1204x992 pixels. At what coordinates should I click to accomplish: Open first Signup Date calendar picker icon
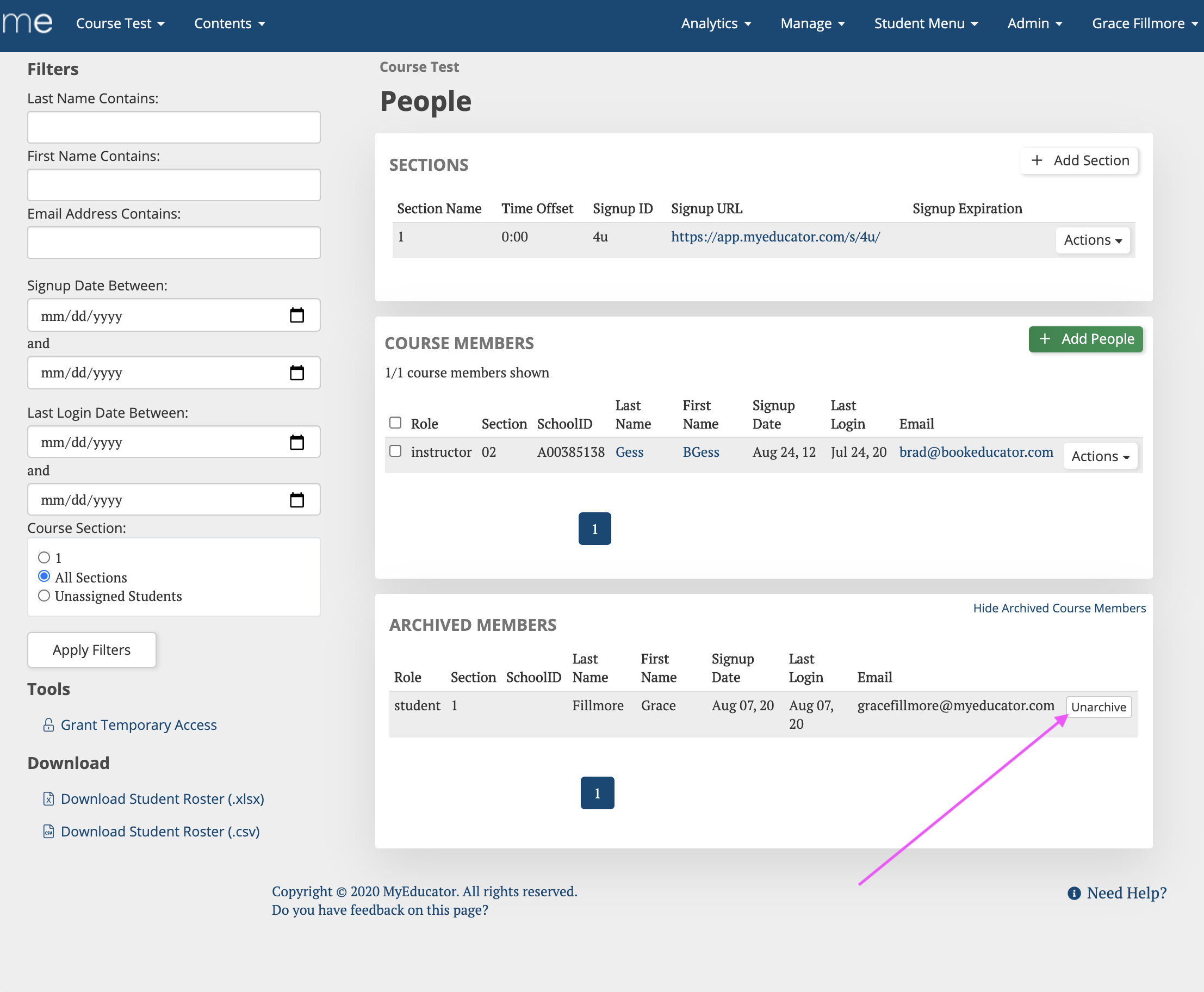tap(296, 315)
